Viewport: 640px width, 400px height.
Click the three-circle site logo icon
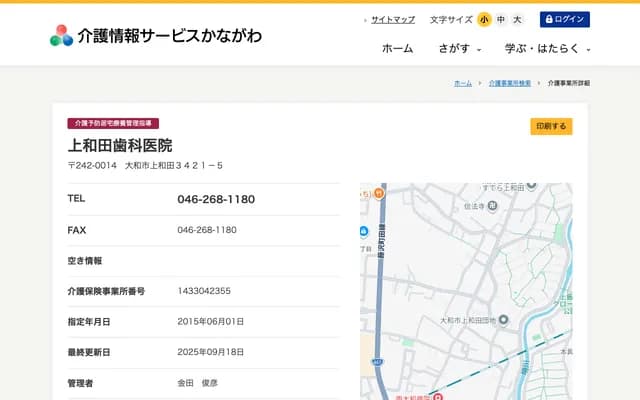62,36
